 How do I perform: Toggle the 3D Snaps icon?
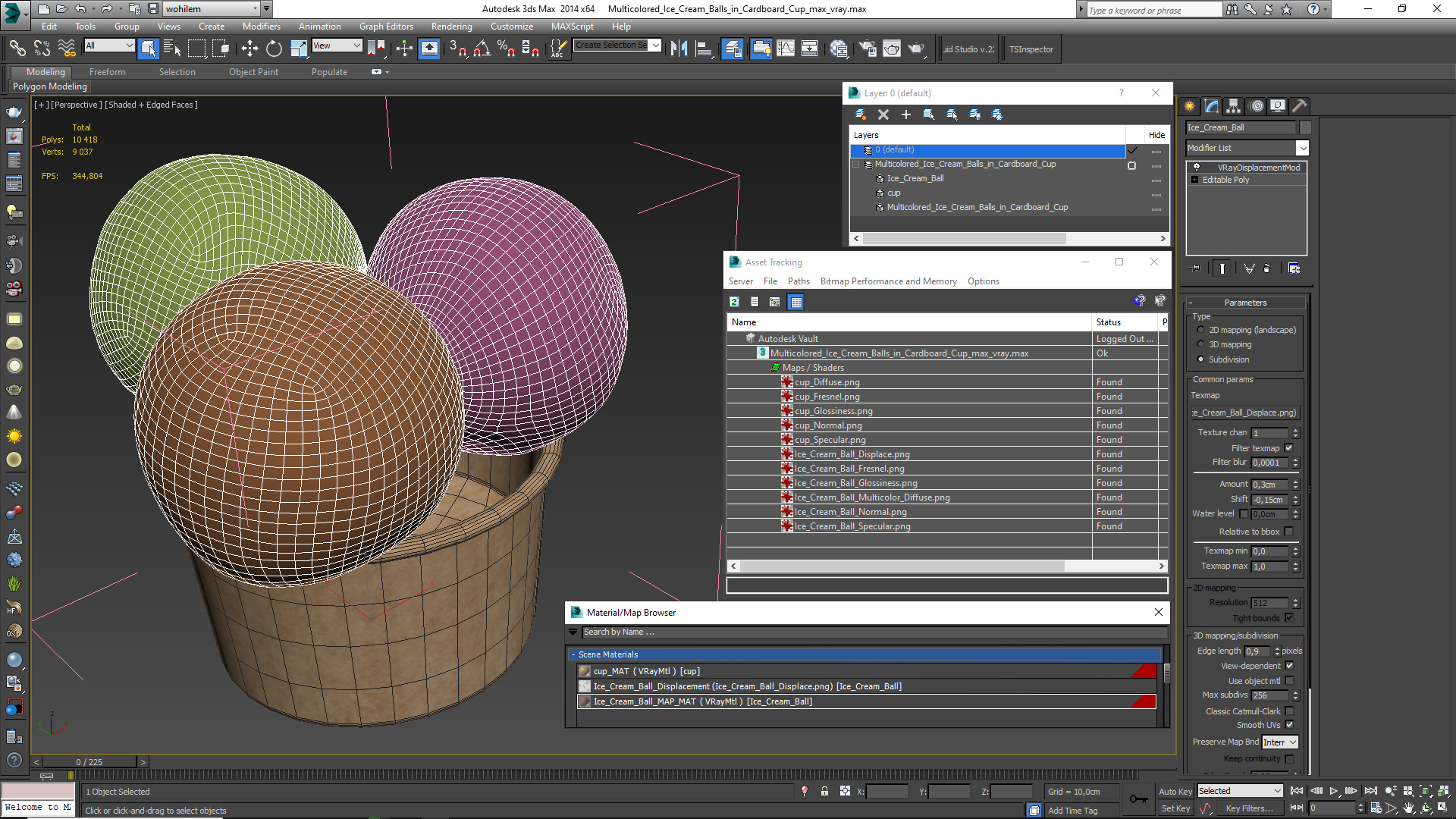[x=457, y=49]
